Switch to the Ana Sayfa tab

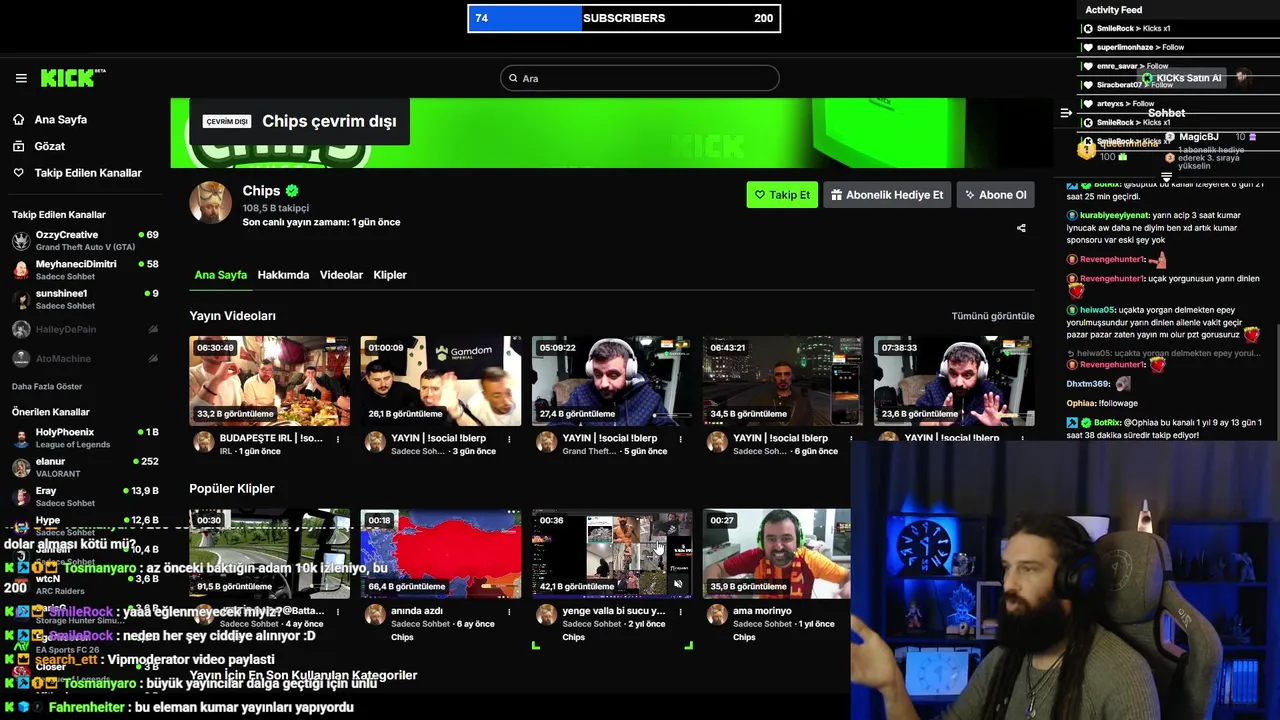pos(220,275)
